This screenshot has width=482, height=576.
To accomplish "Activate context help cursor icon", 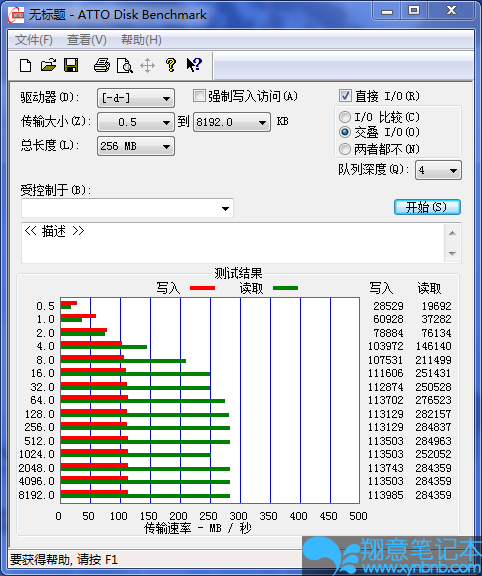I will coord(194,65).
